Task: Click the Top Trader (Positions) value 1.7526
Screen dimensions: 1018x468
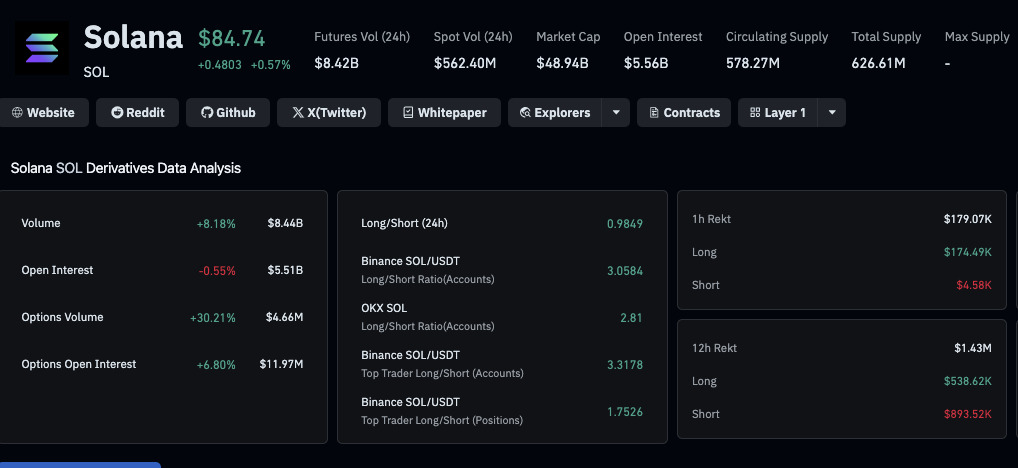Action: pyautogui.click(x=625, y=412)
